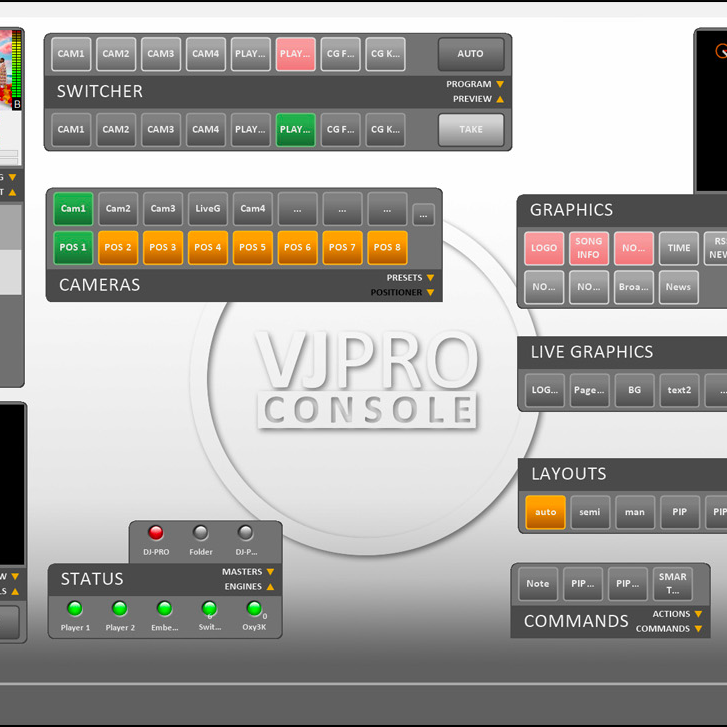
Task: Select the pink PLAY... program source
Action: point(295,54)
